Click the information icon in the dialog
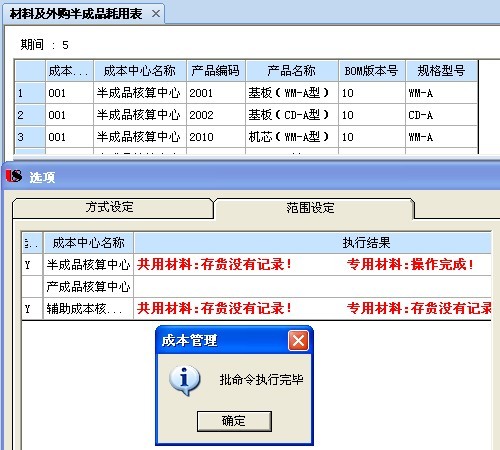The height and width of the screenshot is (450, 500). click(x=184, y=380)
